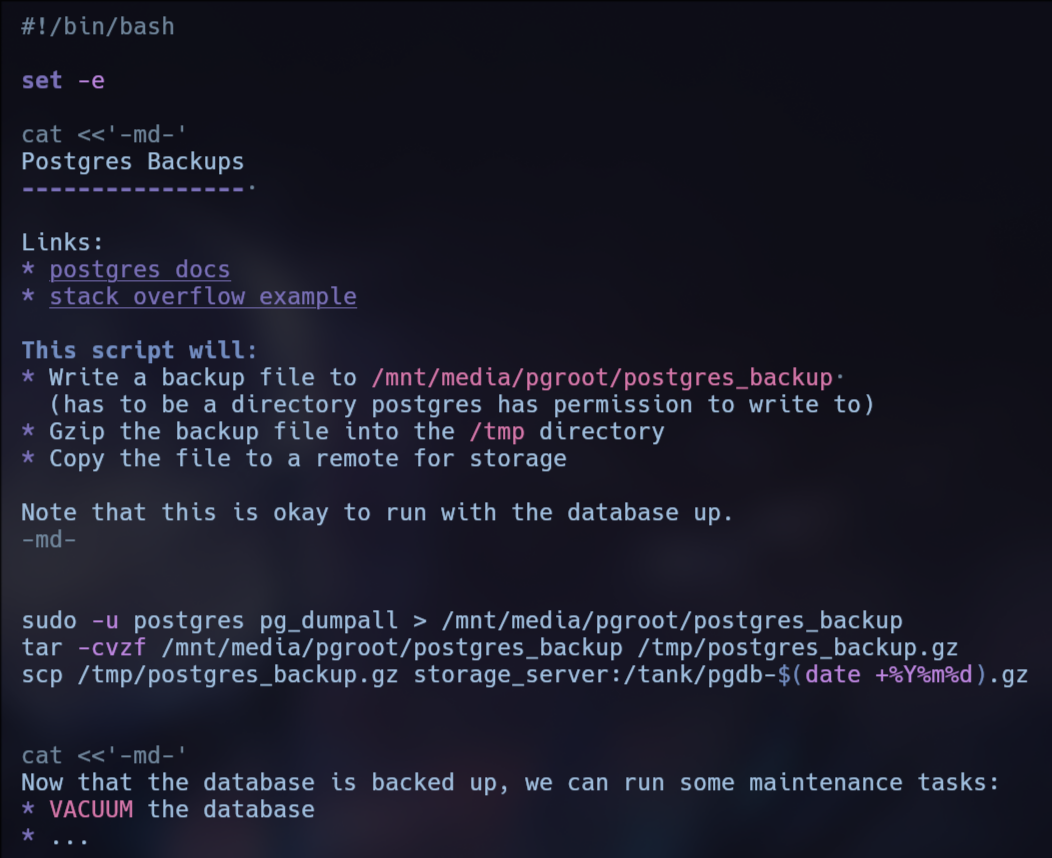Open the stack overflow example link
Image resolution: width=1052 pixels, height=858 pixels.
tap(202, 297)
